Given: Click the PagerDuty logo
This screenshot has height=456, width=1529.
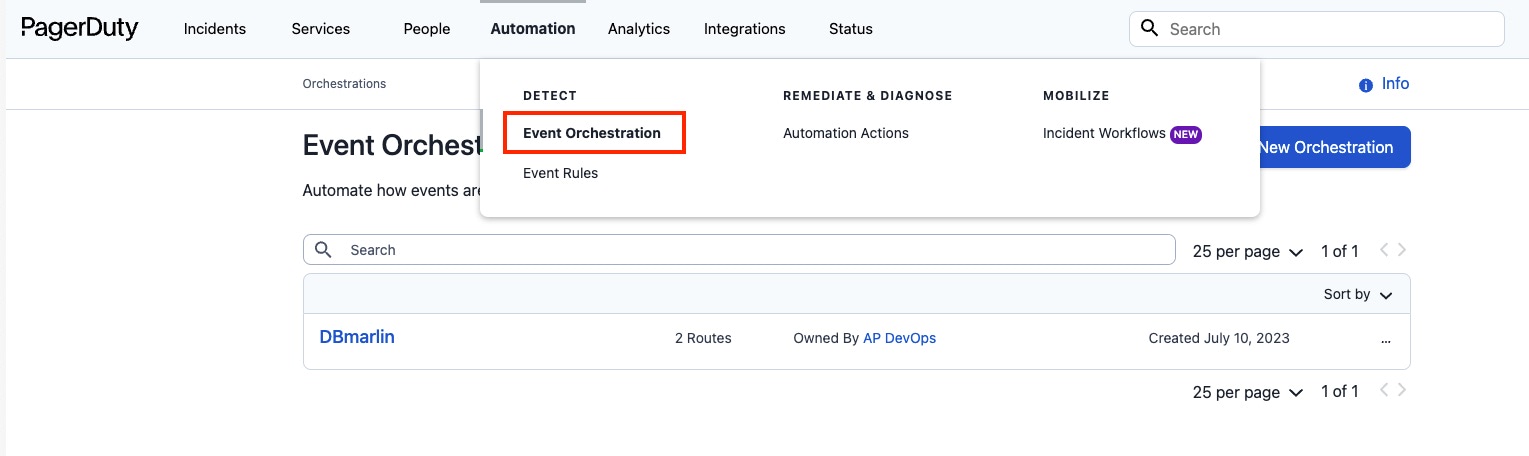Looking at the screenshot, I should point(79,29).
